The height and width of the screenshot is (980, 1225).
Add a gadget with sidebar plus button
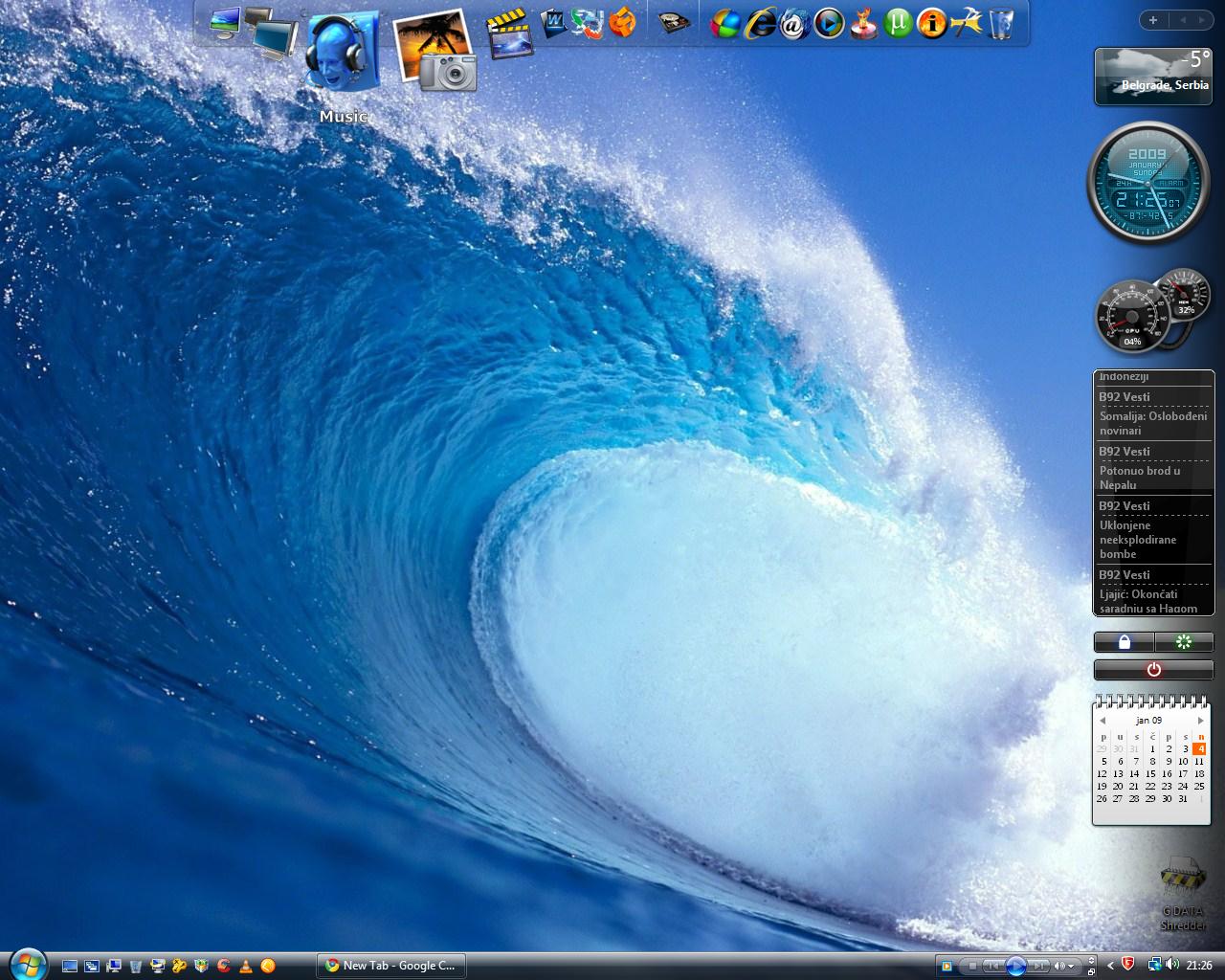1153,19
